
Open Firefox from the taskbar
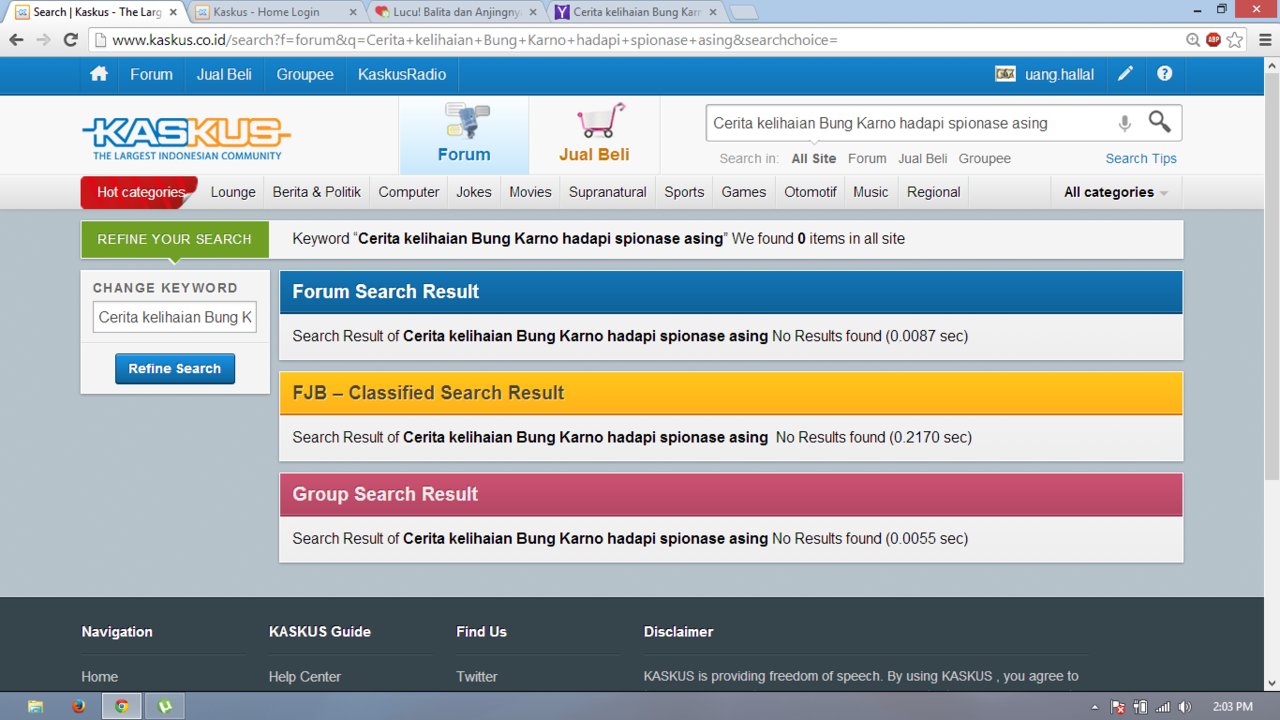pyautogui.click(x=79, y=706)
